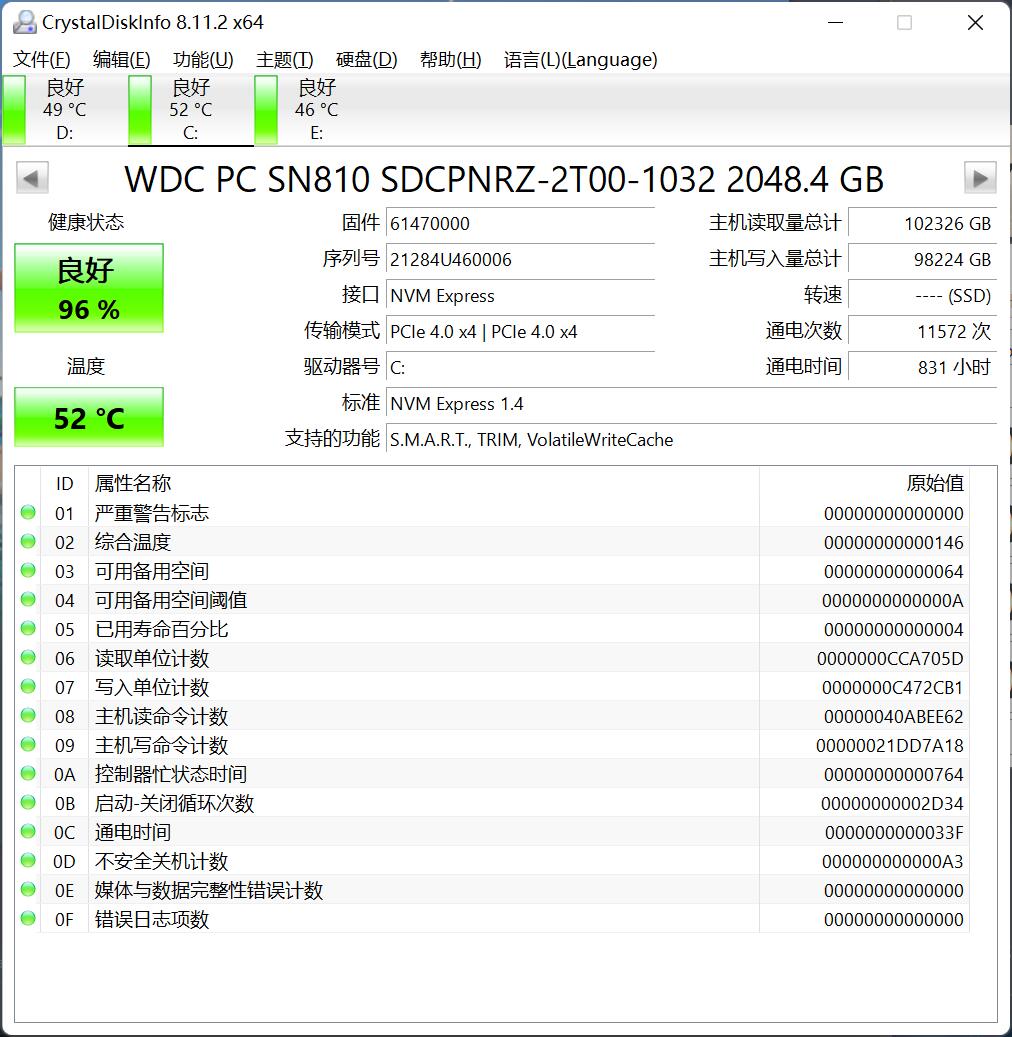
Task: Click total host writes value 98224 GB
Action: click(922, 259)
